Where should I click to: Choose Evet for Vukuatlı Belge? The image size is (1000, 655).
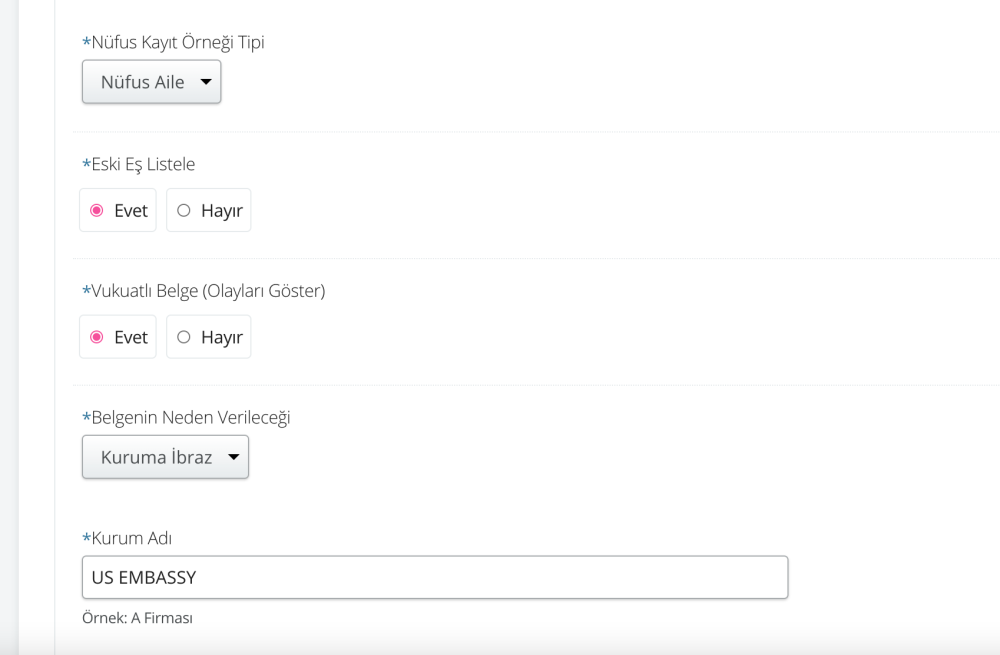click(x=118, y=337)
